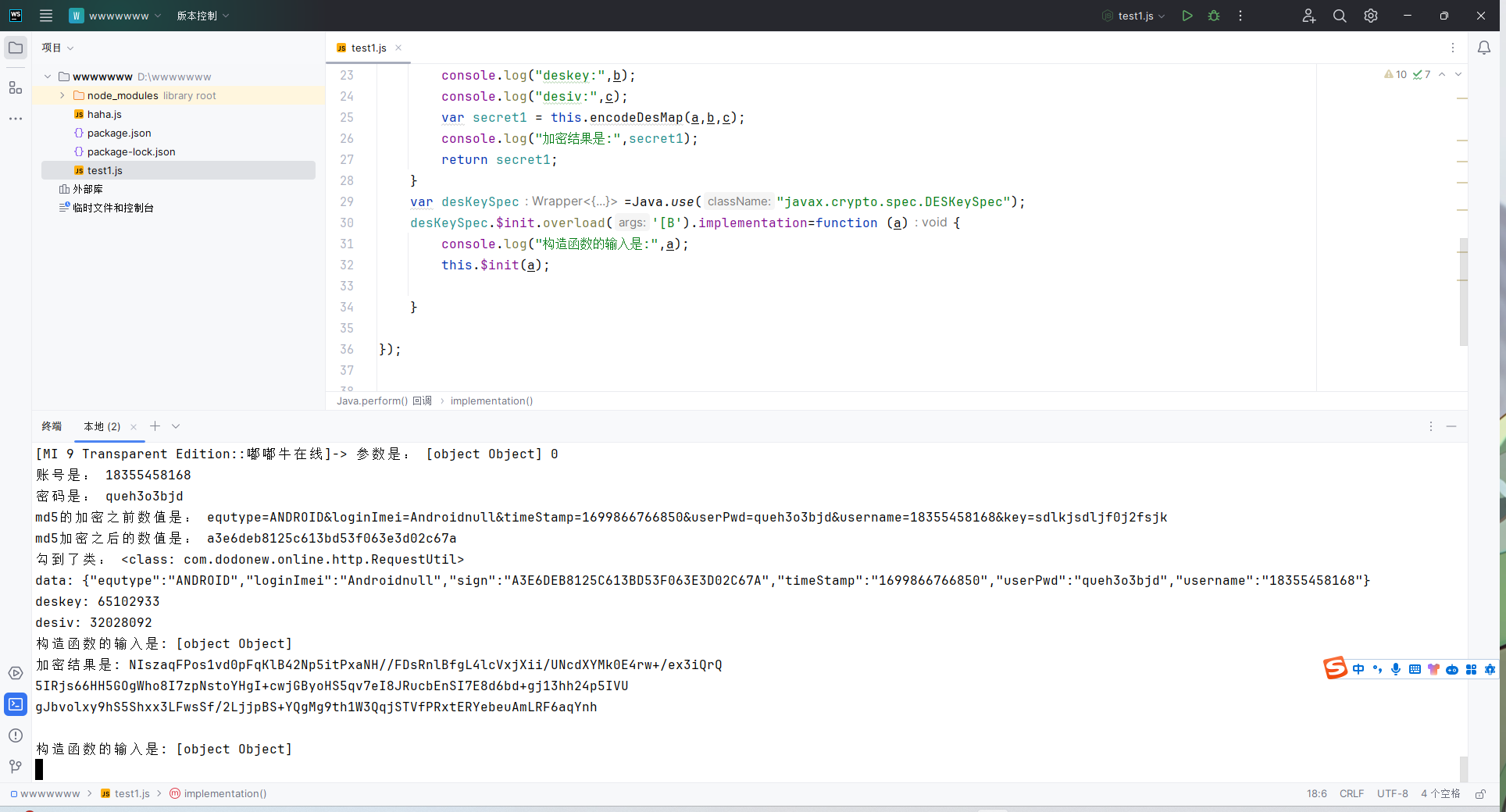Open the main hamburger menu
This screenshot has width=1506, height=812.
46,16
